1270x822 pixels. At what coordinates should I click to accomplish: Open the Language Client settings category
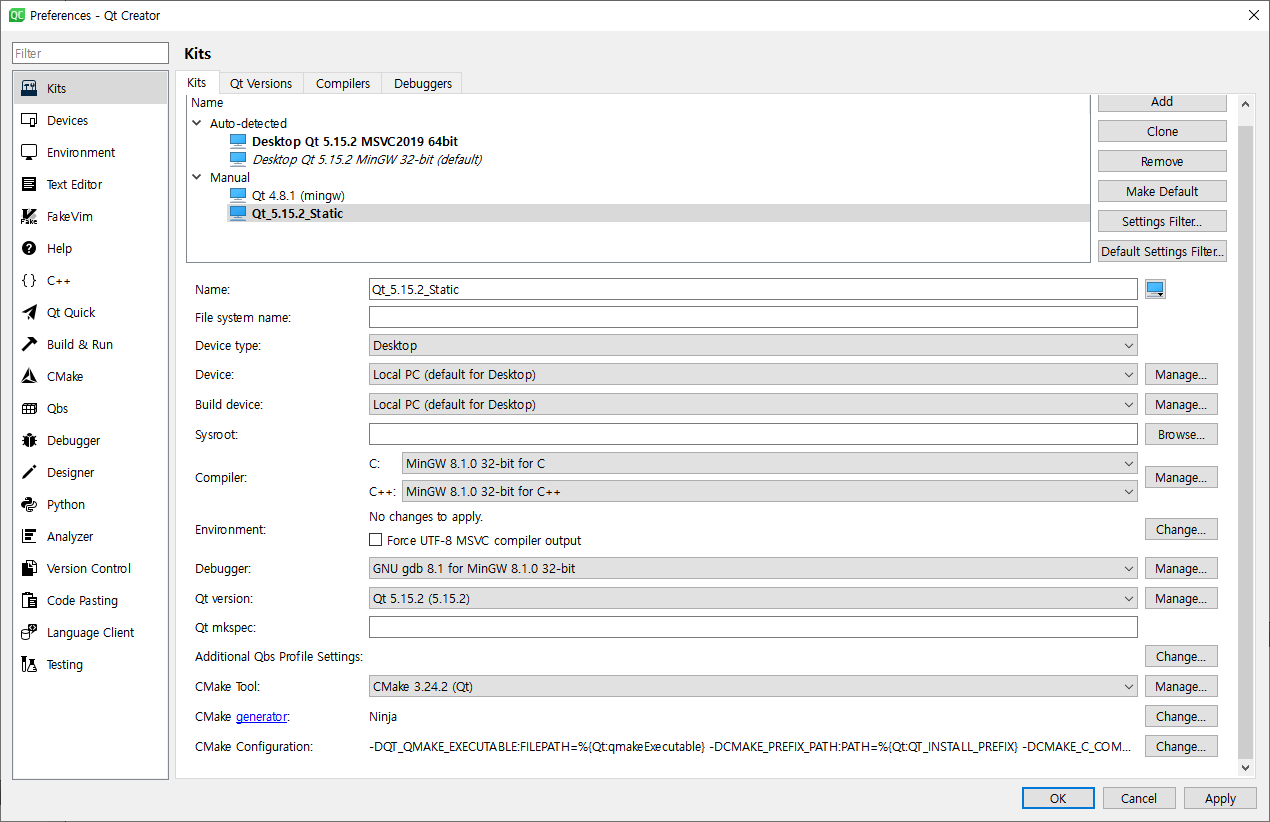click(x=90, y=632)
